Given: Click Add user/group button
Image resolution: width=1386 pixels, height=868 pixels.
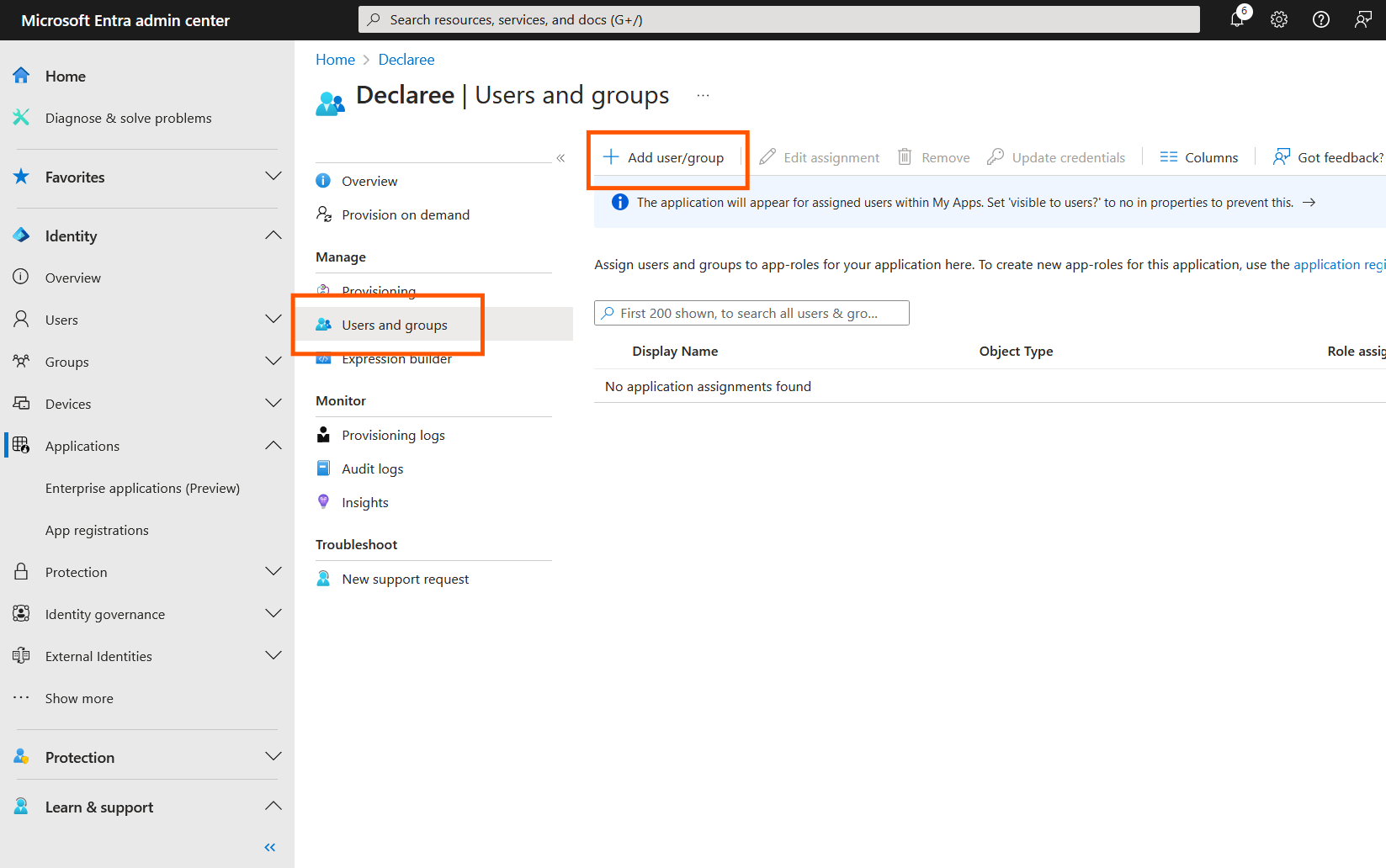Looking at the screenshot, I should 664,158.
